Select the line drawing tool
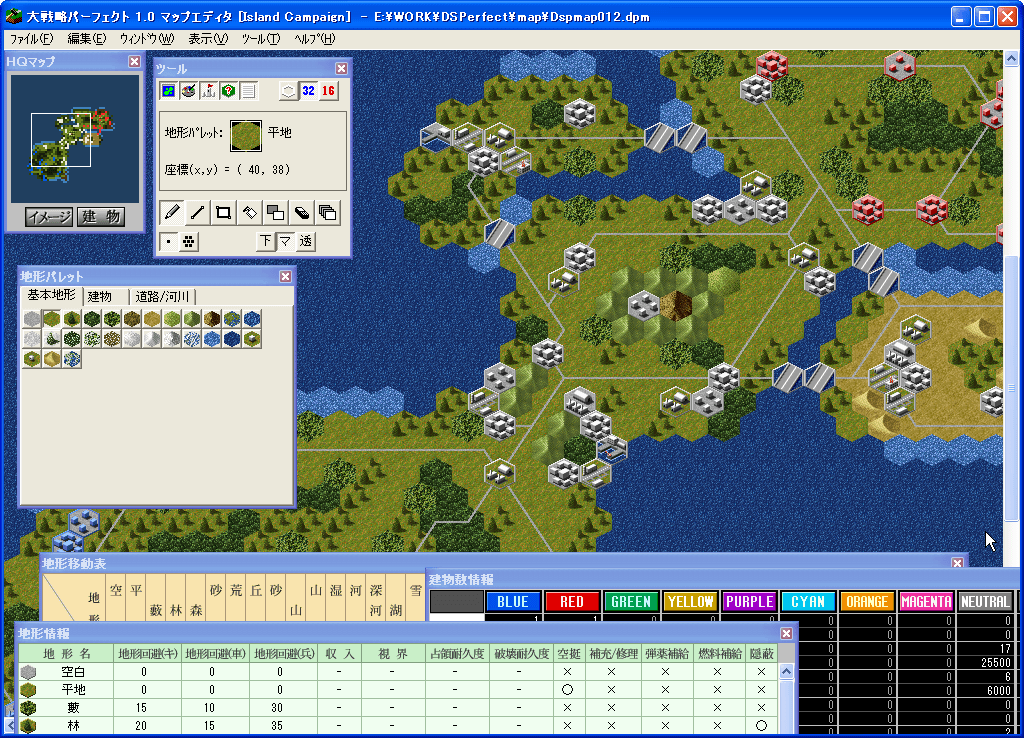The height and width of the screenshot is (738, 1024). pyautogui.click(x=197, y=212)
